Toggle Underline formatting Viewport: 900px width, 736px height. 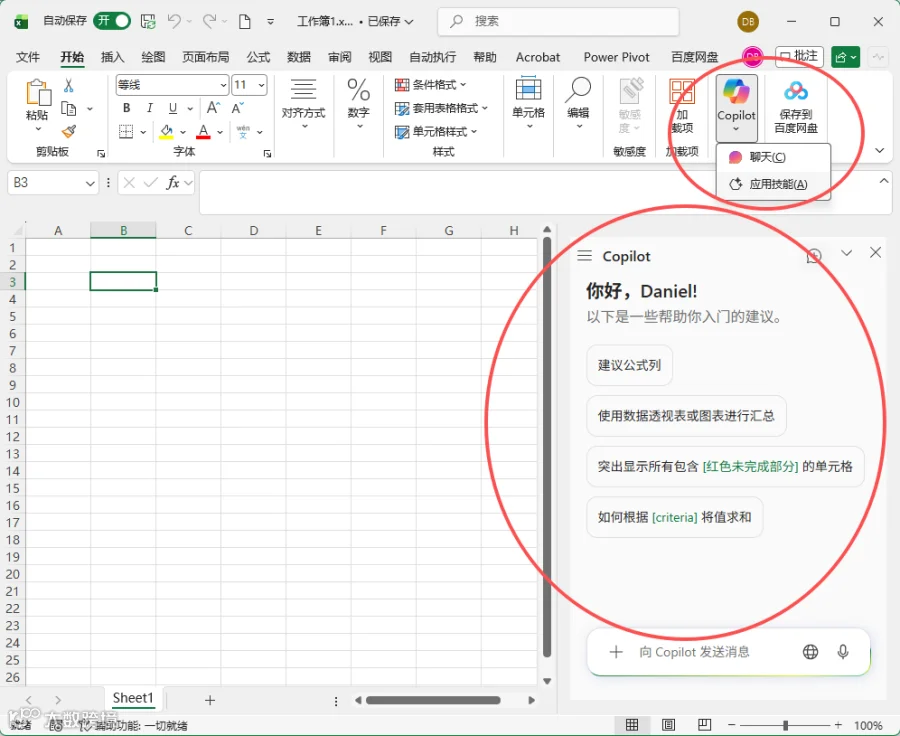(173, 108)
